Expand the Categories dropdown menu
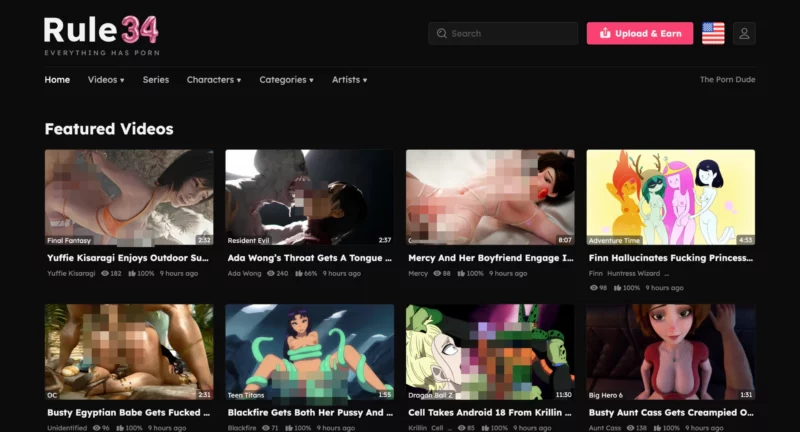This screenshot has width=800, height=432. click(286, 80)
